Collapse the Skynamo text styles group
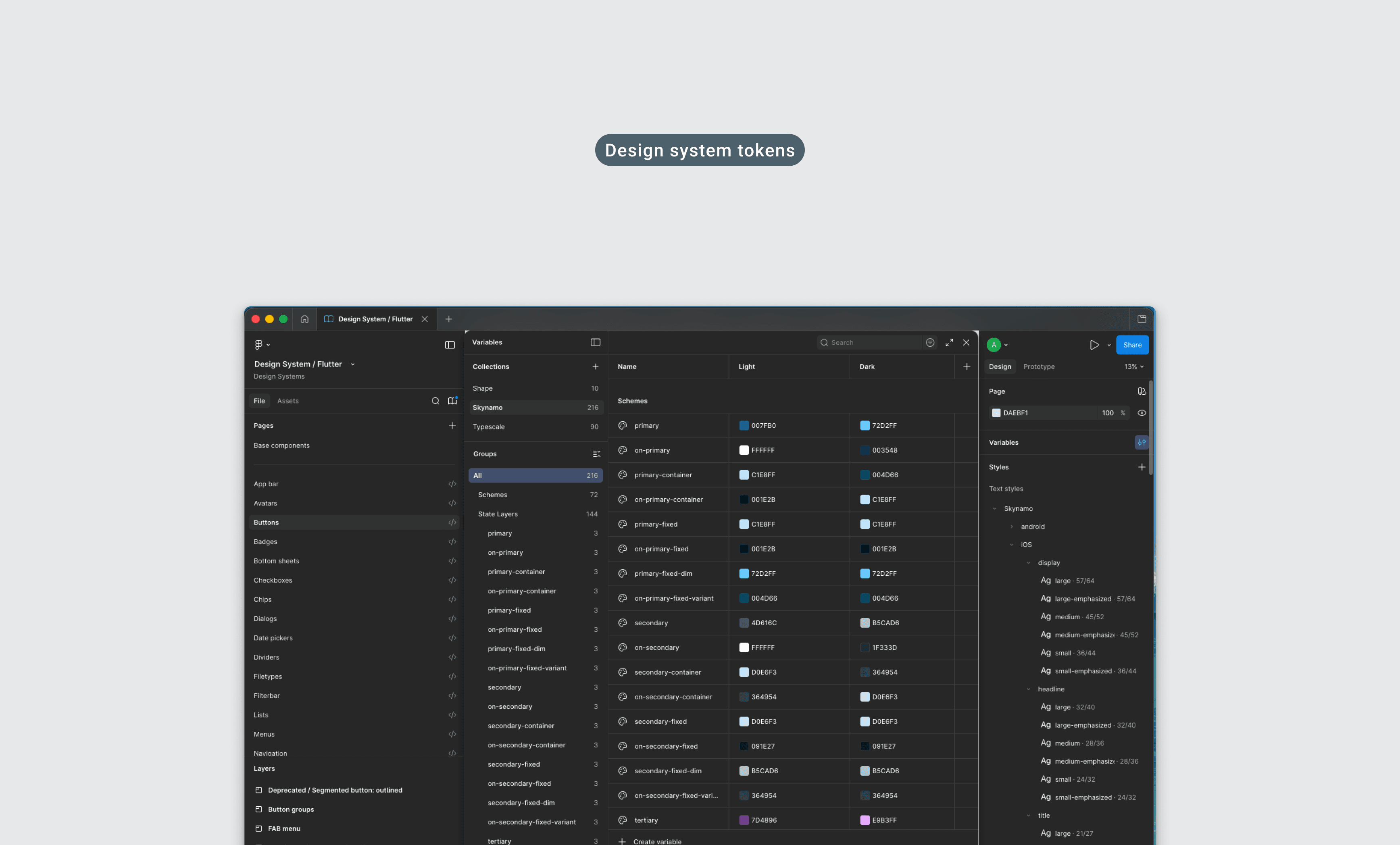The image size is (1400, 845). (994, 509)
